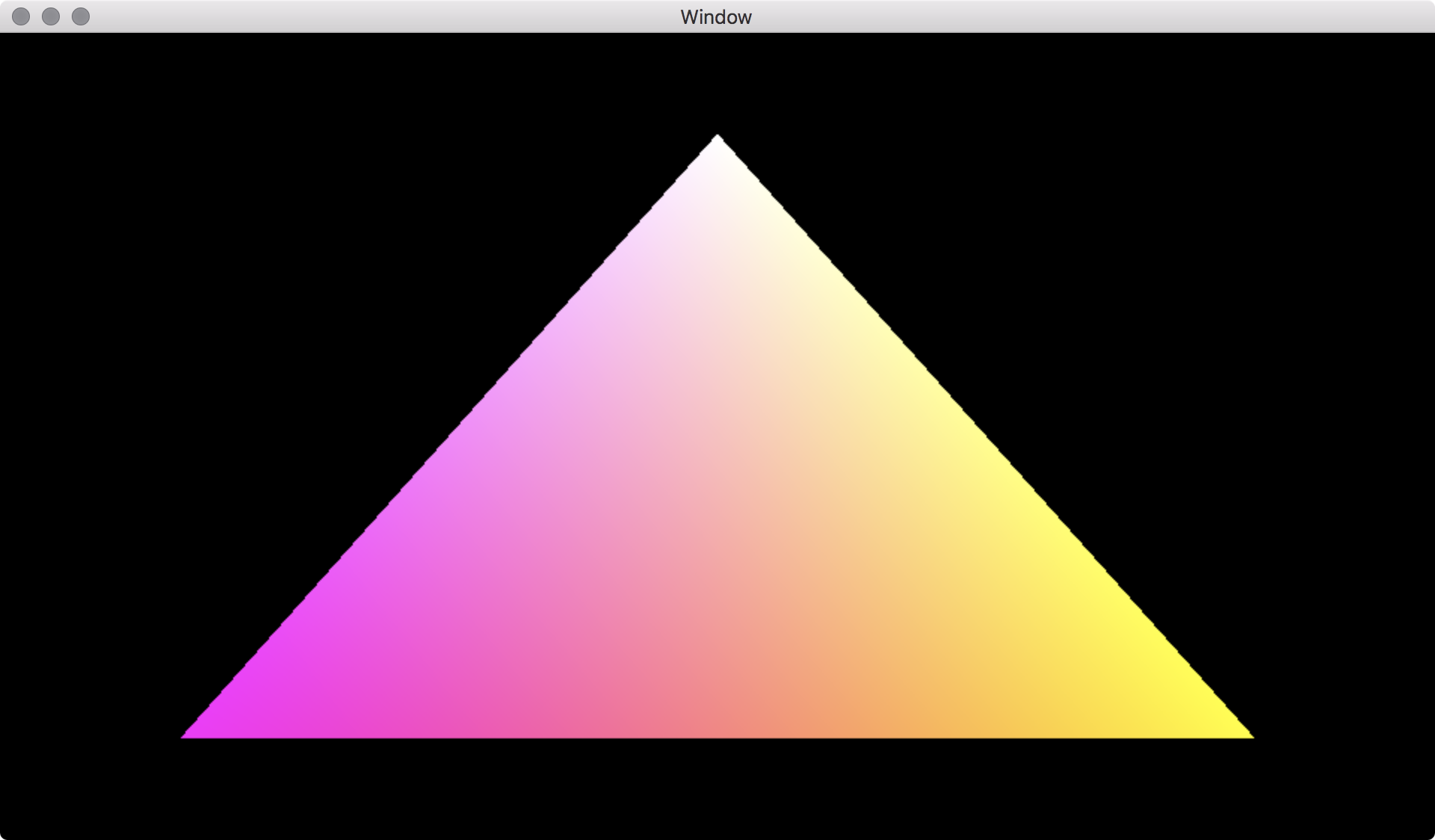The width and height of the screenshot is (1435, 840).
Task: Click the black background above the triangle apex
Action: pos(716,82)
